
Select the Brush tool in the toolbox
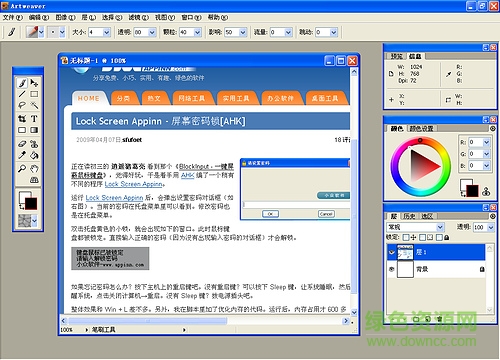(22, 83)
